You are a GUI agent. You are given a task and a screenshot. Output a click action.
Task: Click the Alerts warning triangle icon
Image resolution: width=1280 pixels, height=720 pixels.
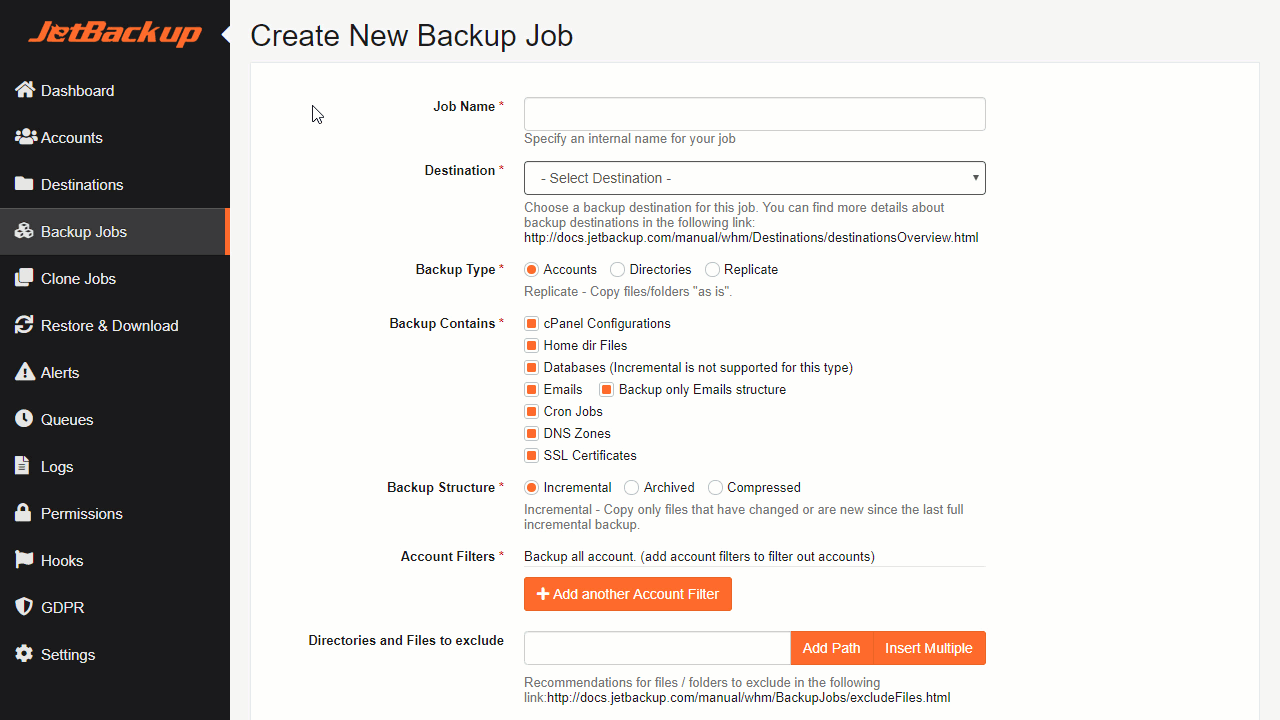[x=24, y=372]
